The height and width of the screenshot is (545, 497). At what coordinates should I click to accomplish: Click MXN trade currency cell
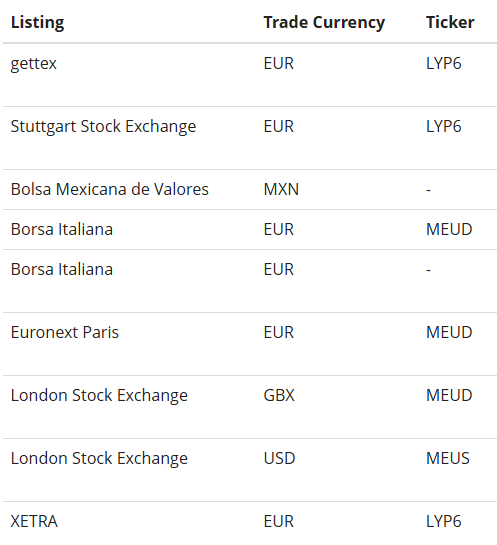[281, 189]
